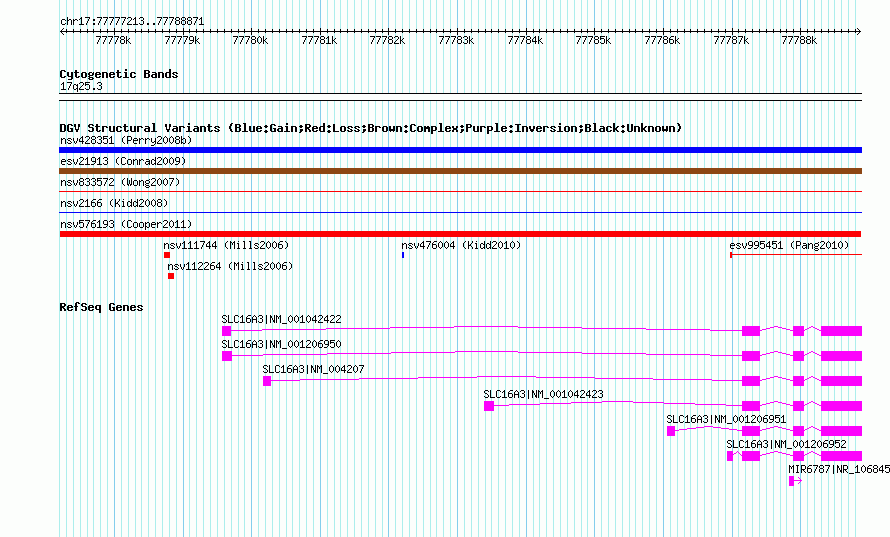
Task: Click the DGV Structural Variants track title
Action: [370, 128]
